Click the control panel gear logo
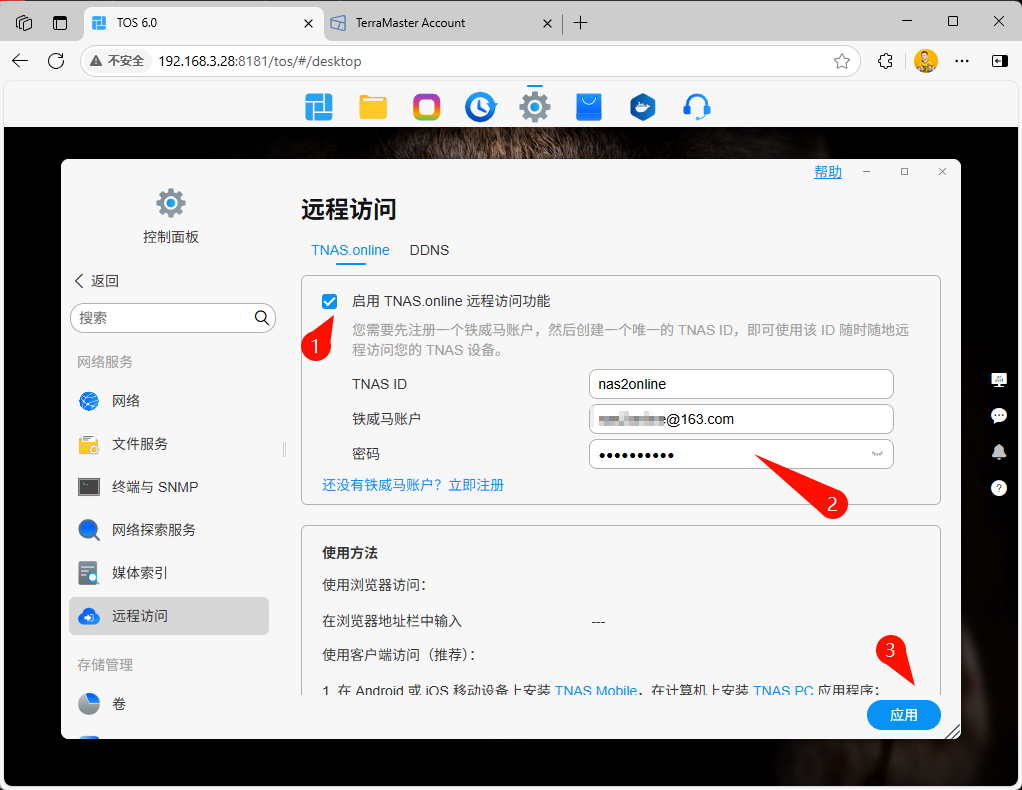The height and width of the screenshot is (790, 1022). (x=171, y=203)
